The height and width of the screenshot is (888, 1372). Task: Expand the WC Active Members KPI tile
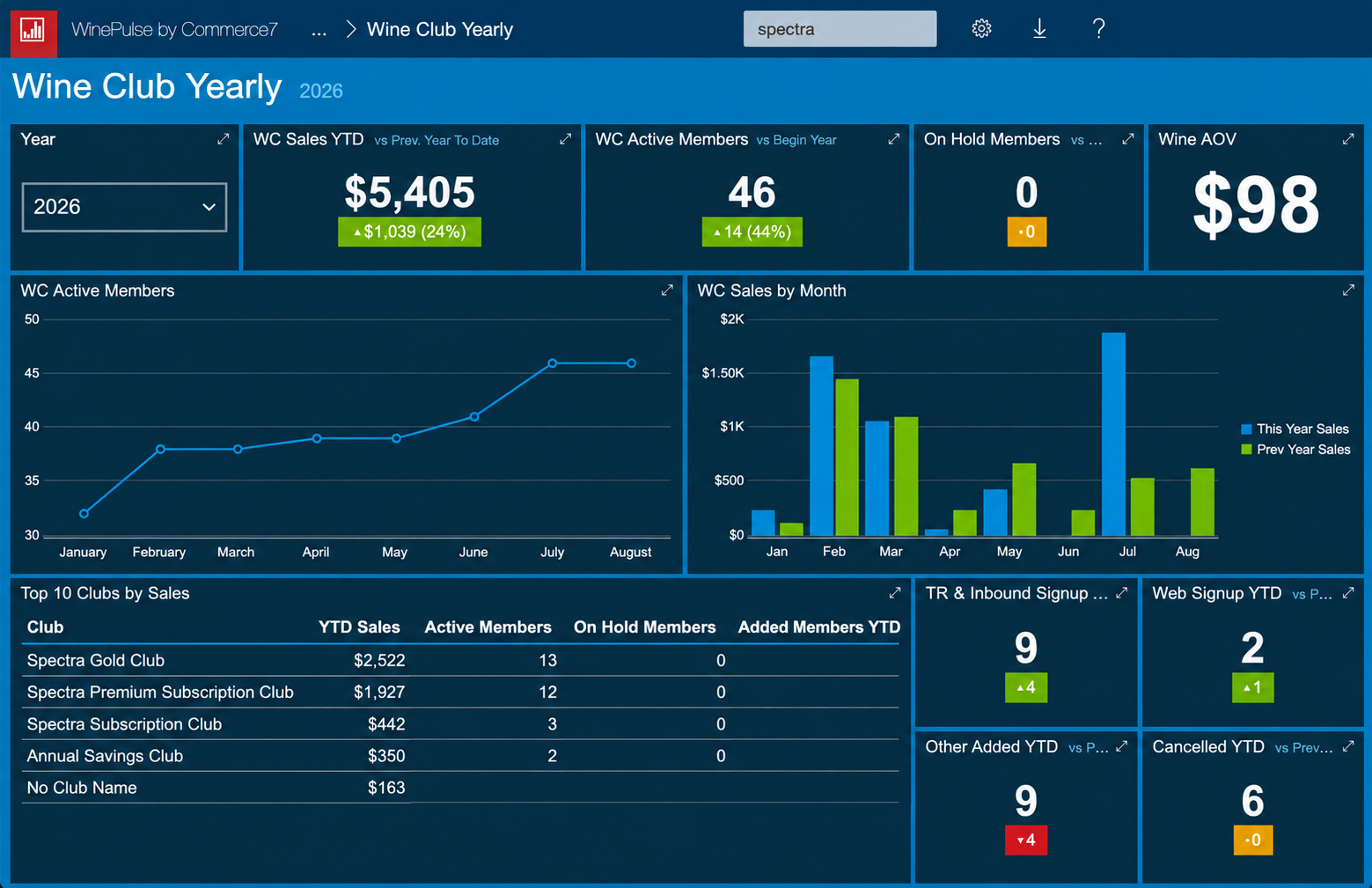coord(894,139)
